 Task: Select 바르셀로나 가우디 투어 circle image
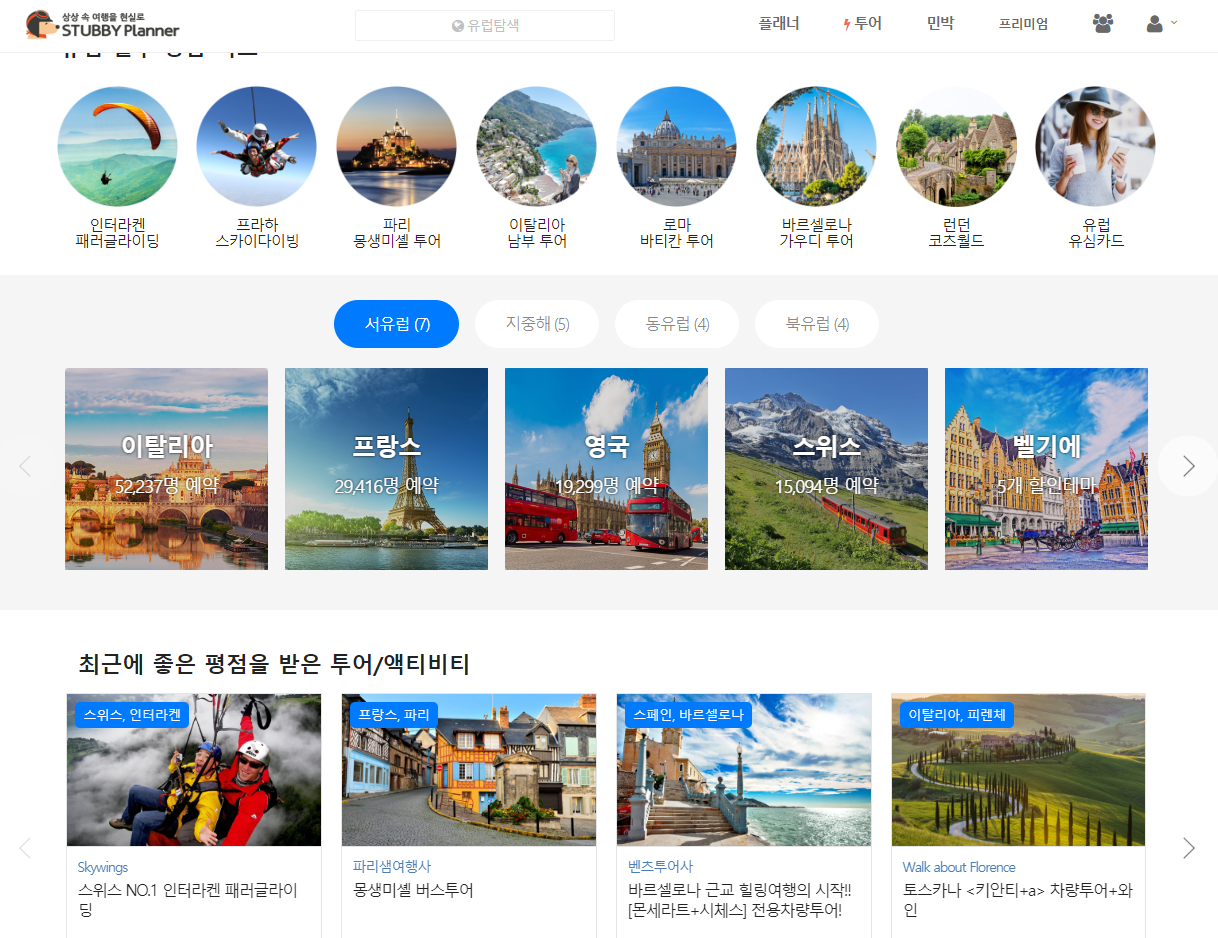(x=817, y=146)
